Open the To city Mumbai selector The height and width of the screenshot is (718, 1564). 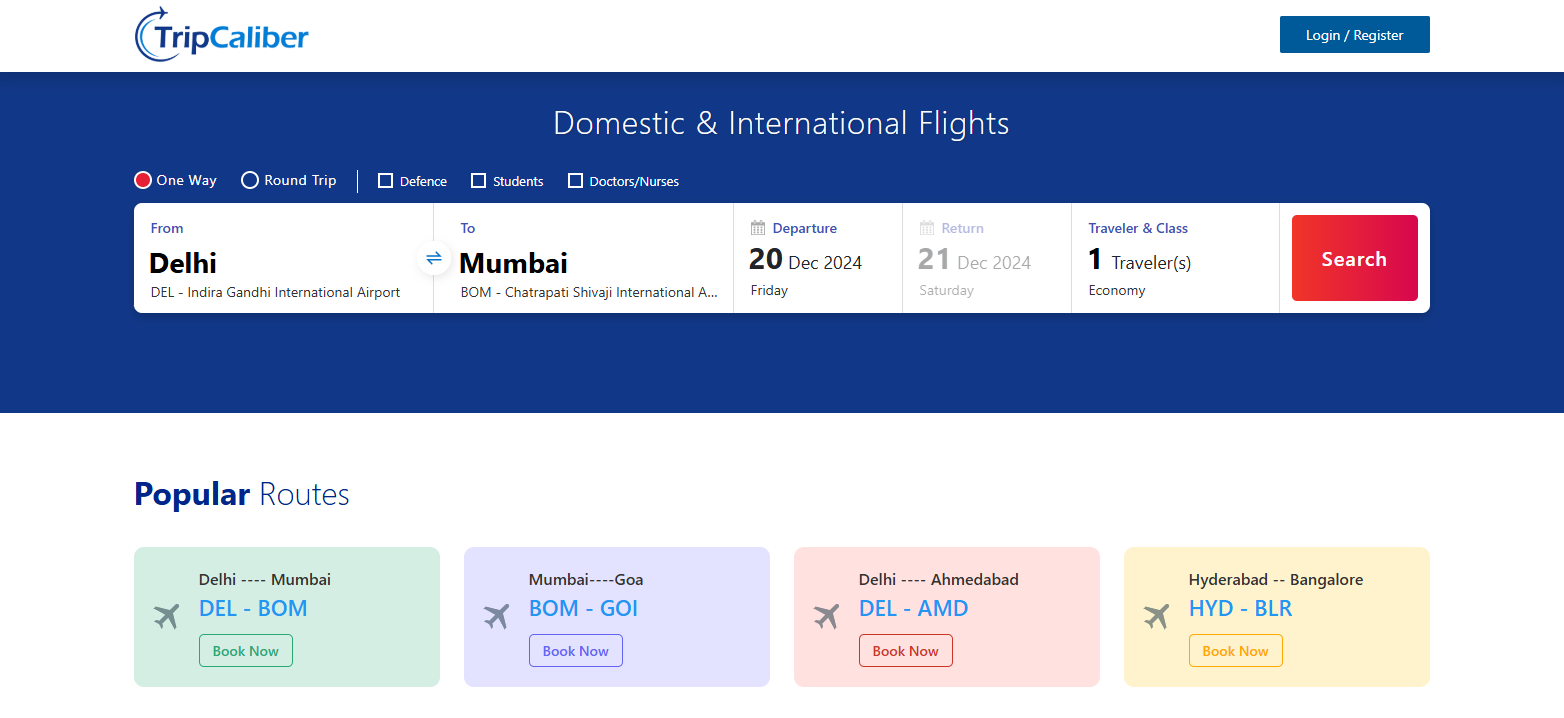[x=588, y=263]
